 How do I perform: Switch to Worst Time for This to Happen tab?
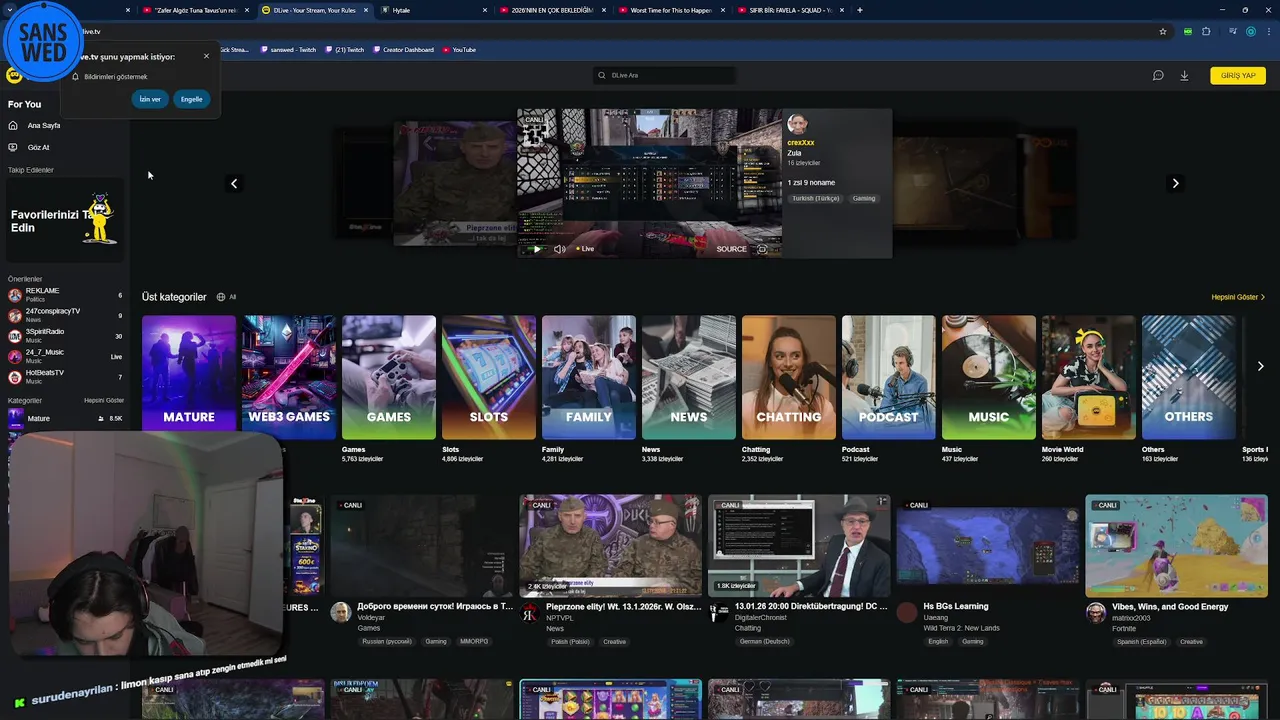click(671, 10)
